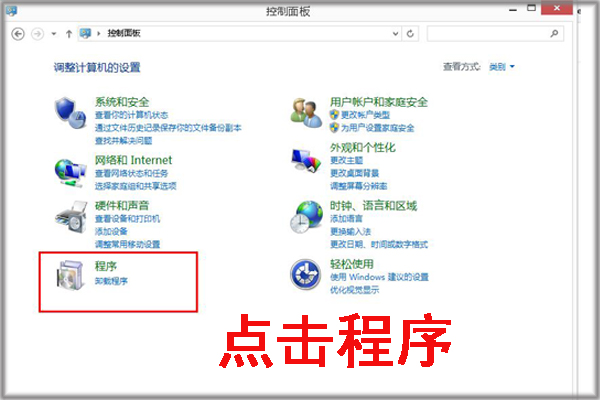Expand the address bar history dropdown

[396, 34]
